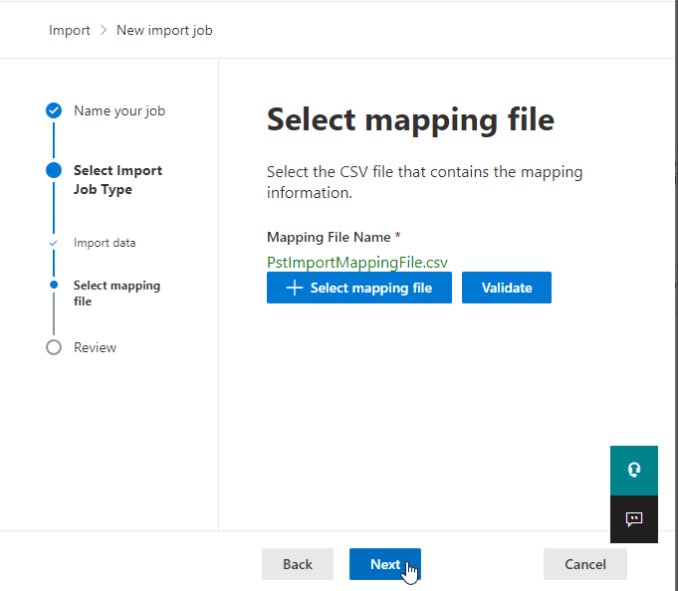
Task: Click the blue circle beside Select Import Job Type
Action: coord(54,171)
